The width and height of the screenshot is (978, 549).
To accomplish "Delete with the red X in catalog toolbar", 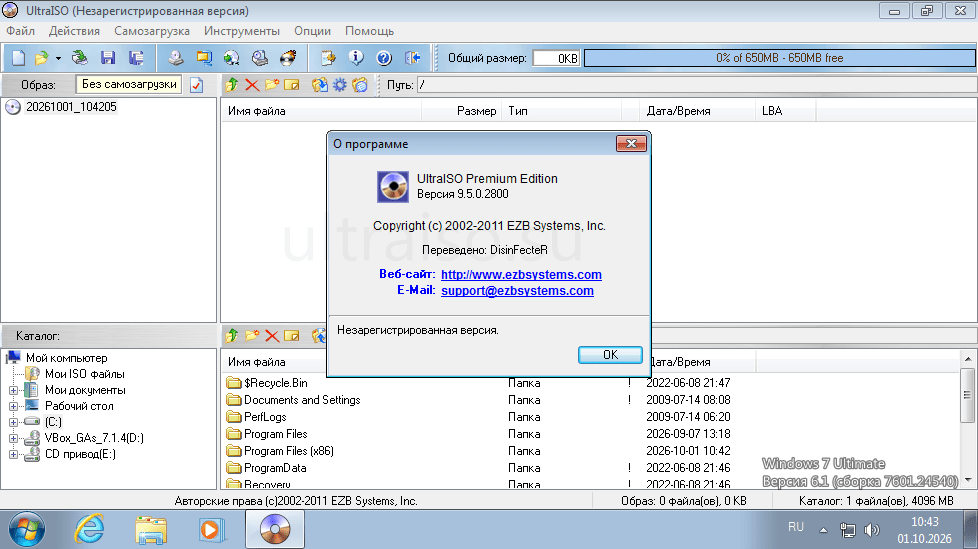I will point(272,336).
